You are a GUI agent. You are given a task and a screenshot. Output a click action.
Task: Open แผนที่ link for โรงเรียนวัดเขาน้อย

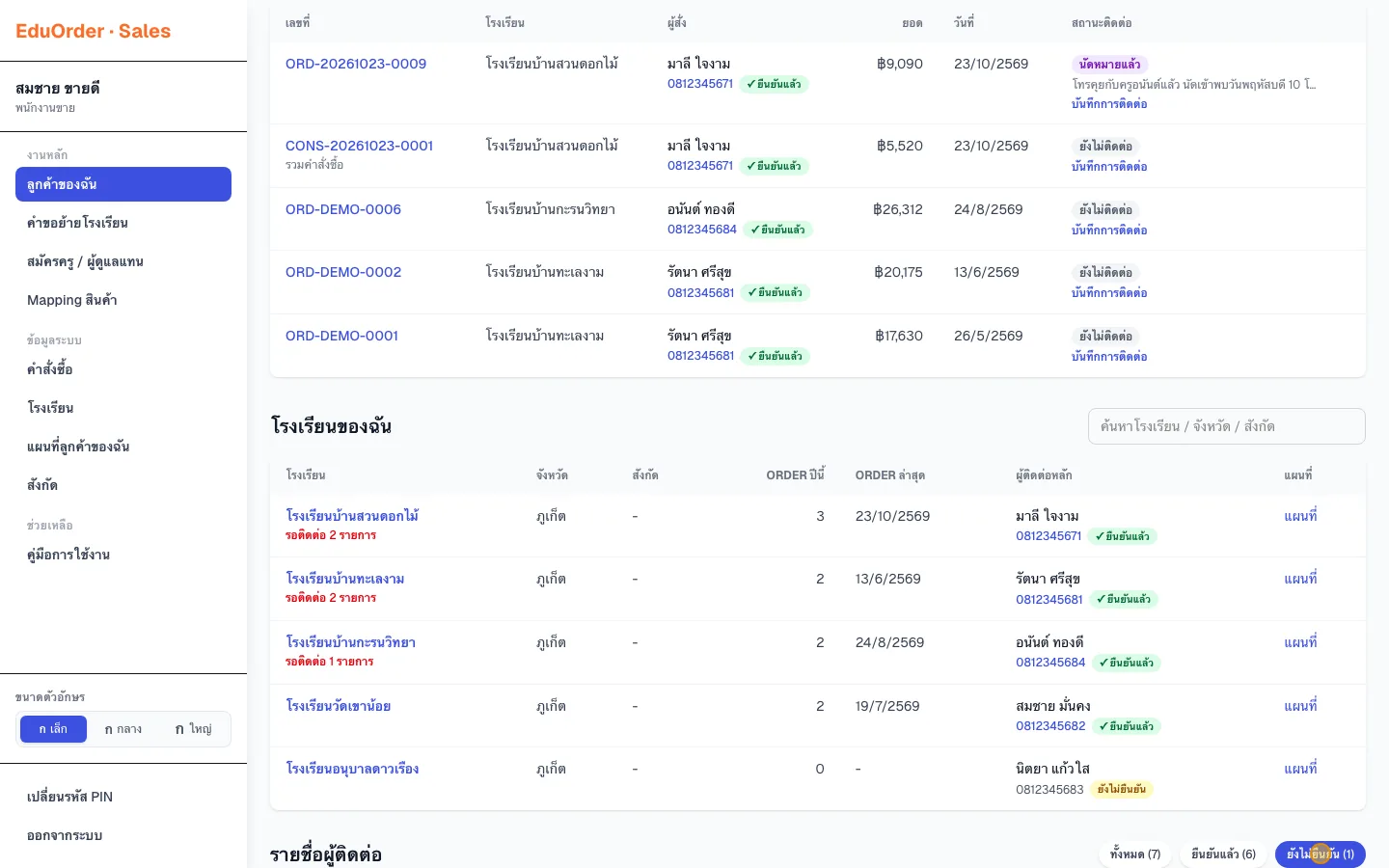pos(1300,706)
